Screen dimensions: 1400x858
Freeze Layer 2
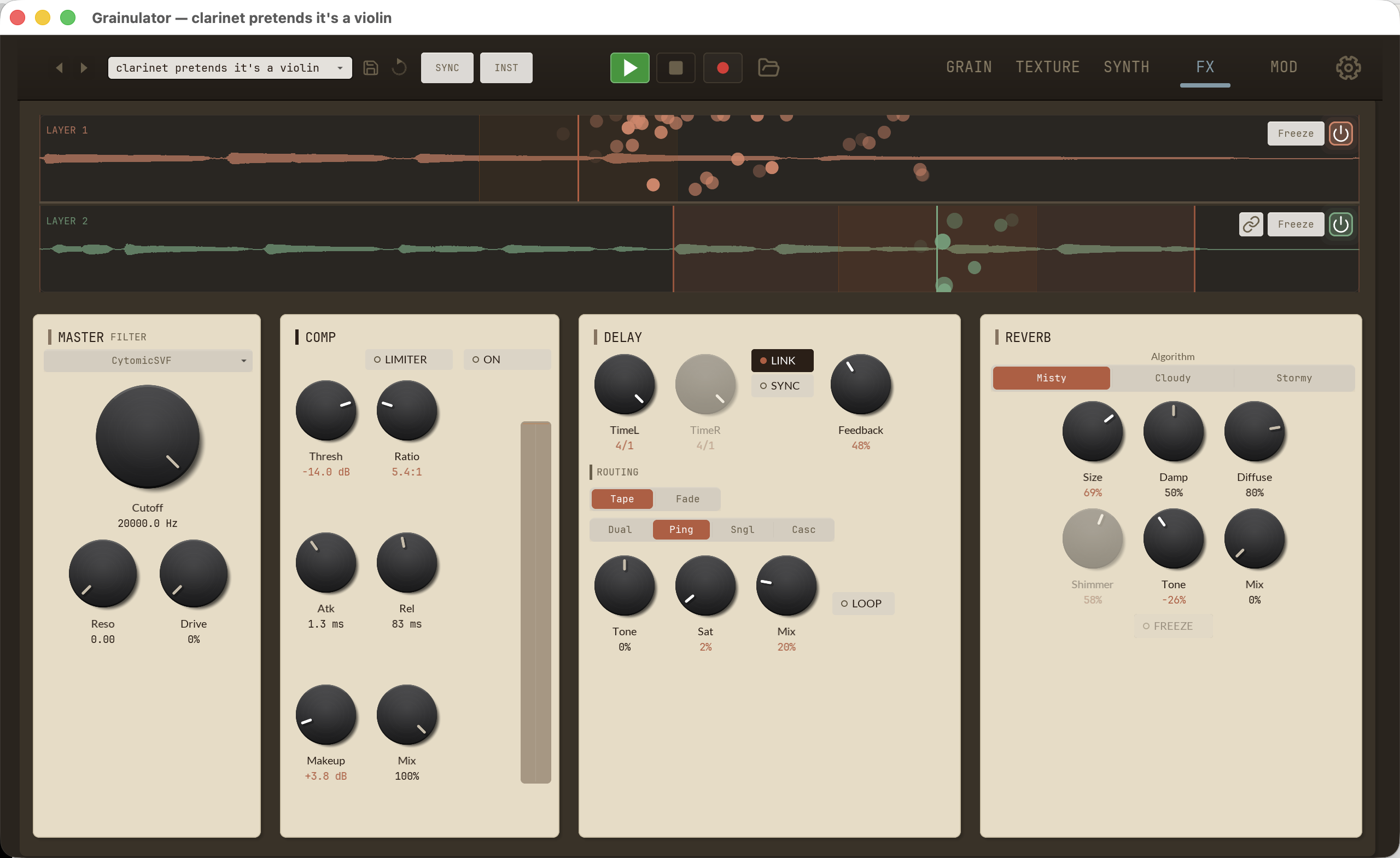[x=1296, y=224]
